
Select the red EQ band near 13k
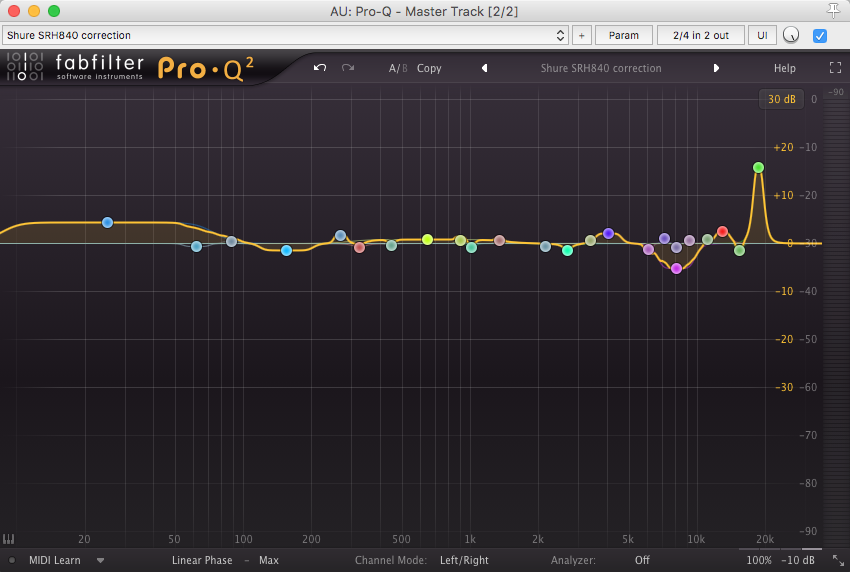pos(722,232)
